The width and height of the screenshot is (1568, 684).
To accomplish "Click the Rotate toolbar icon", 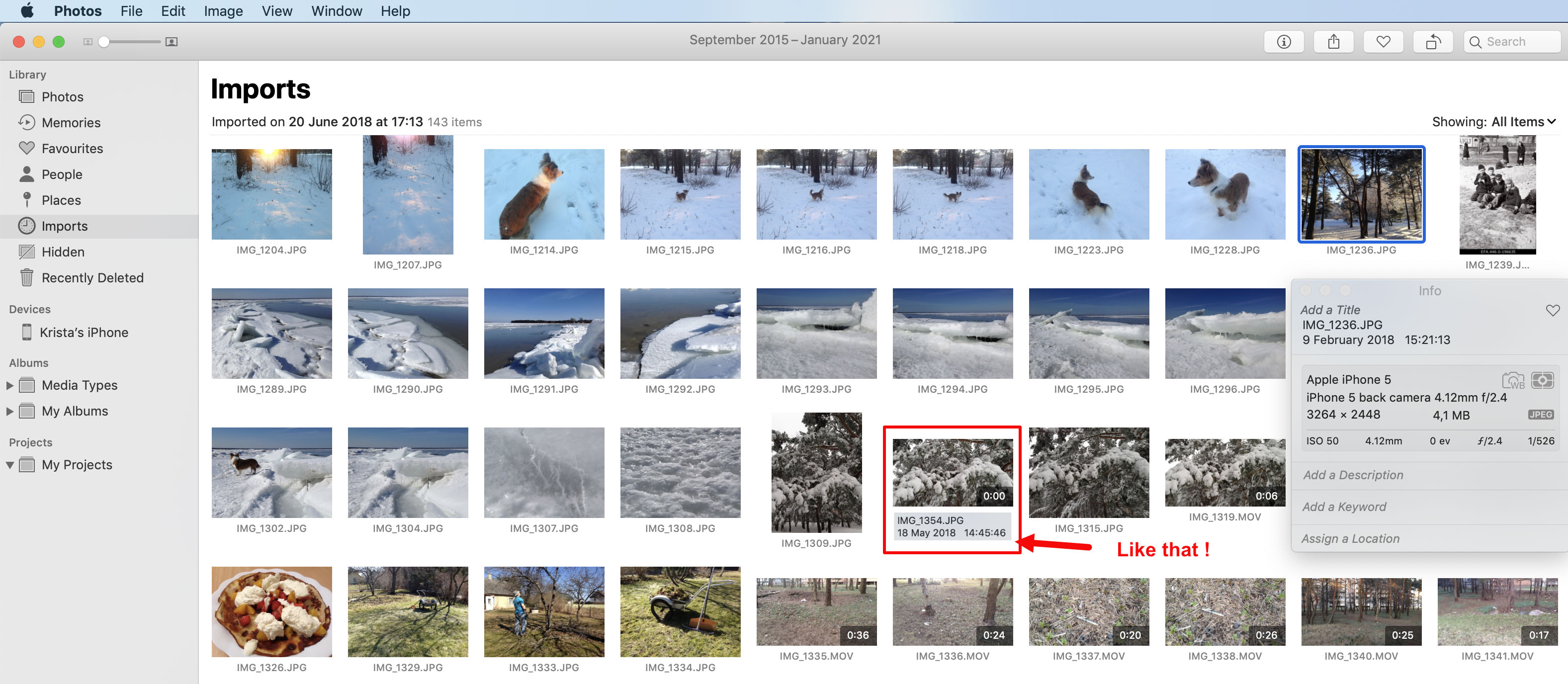I will [x=1433, y=41].
